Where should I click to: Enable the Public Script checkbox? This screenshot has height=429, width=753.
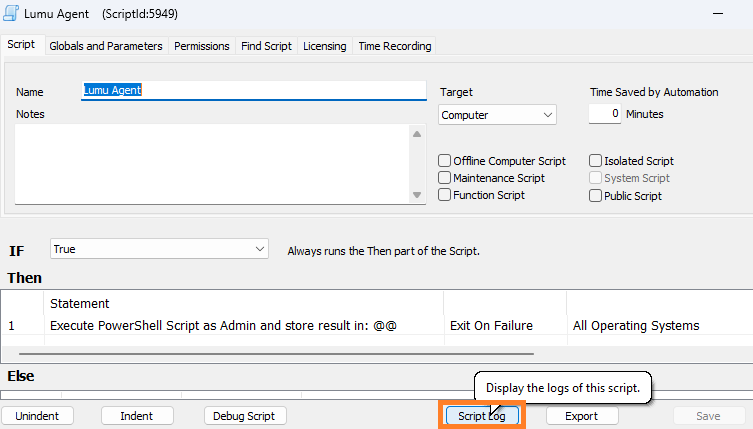point(596,196)
